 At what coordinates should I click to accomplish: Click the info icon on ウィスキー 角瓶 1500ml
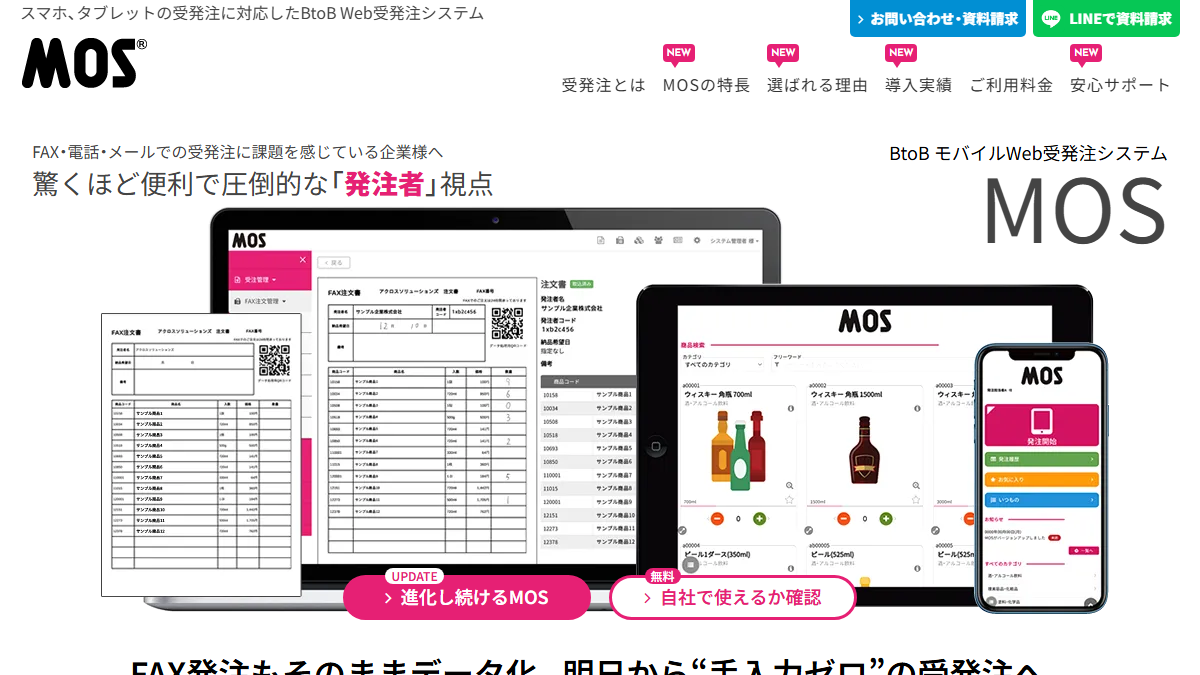click(917, 408)
